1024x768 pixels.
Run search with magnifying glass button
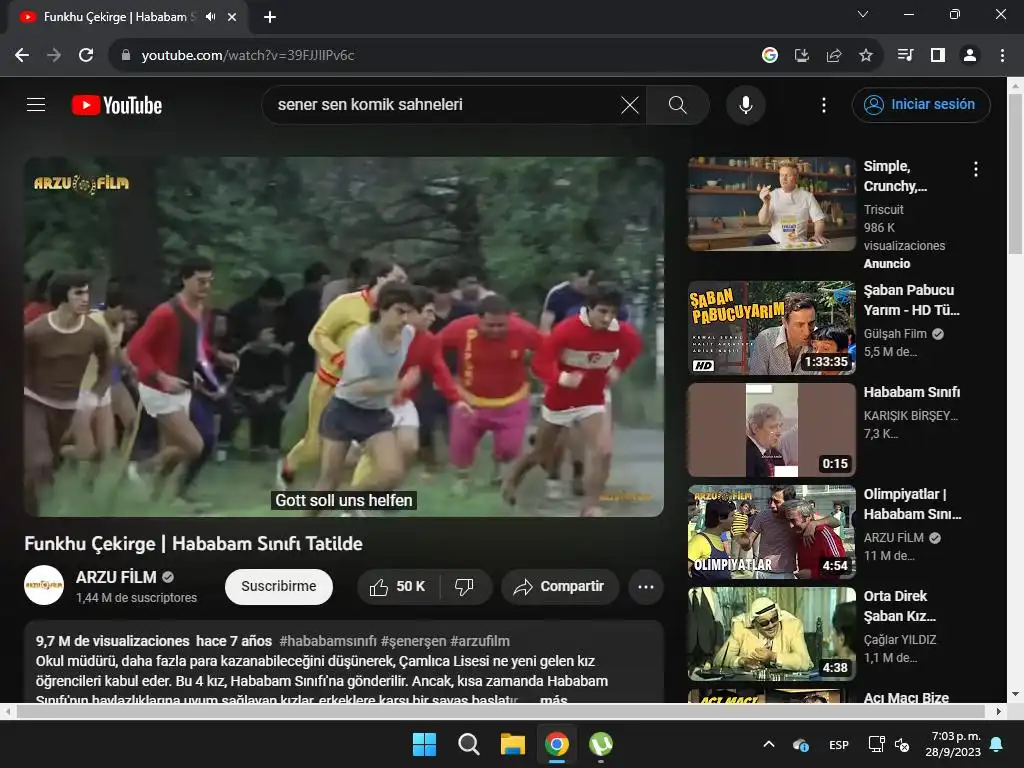click(678, 104)
